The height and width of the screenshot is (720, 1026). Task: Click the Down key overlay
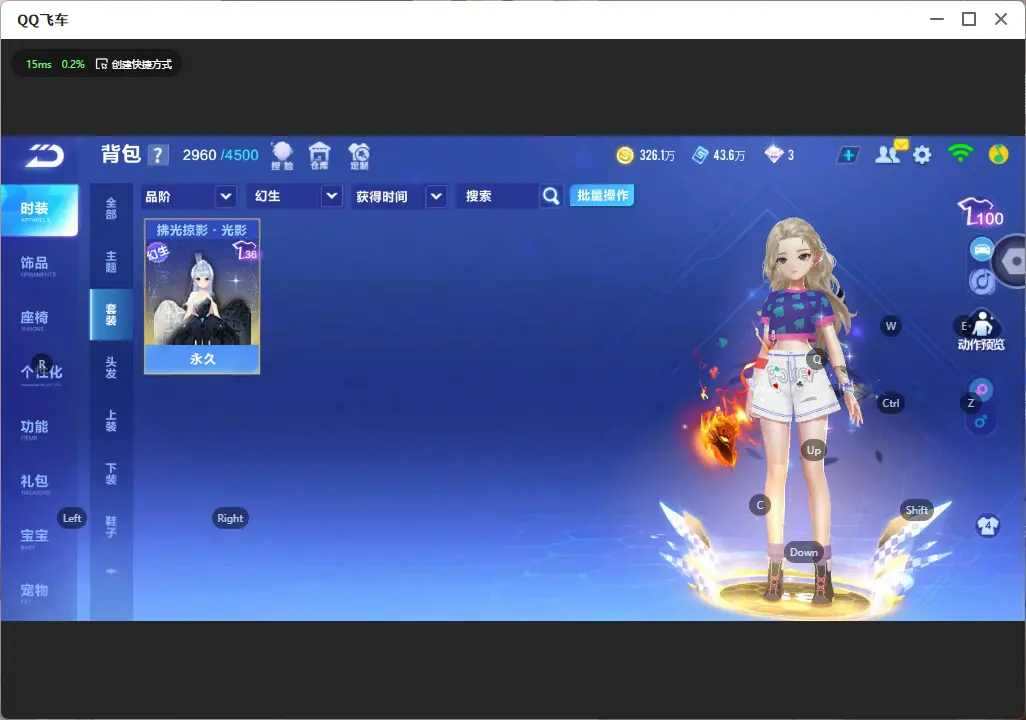pos(804,552)
